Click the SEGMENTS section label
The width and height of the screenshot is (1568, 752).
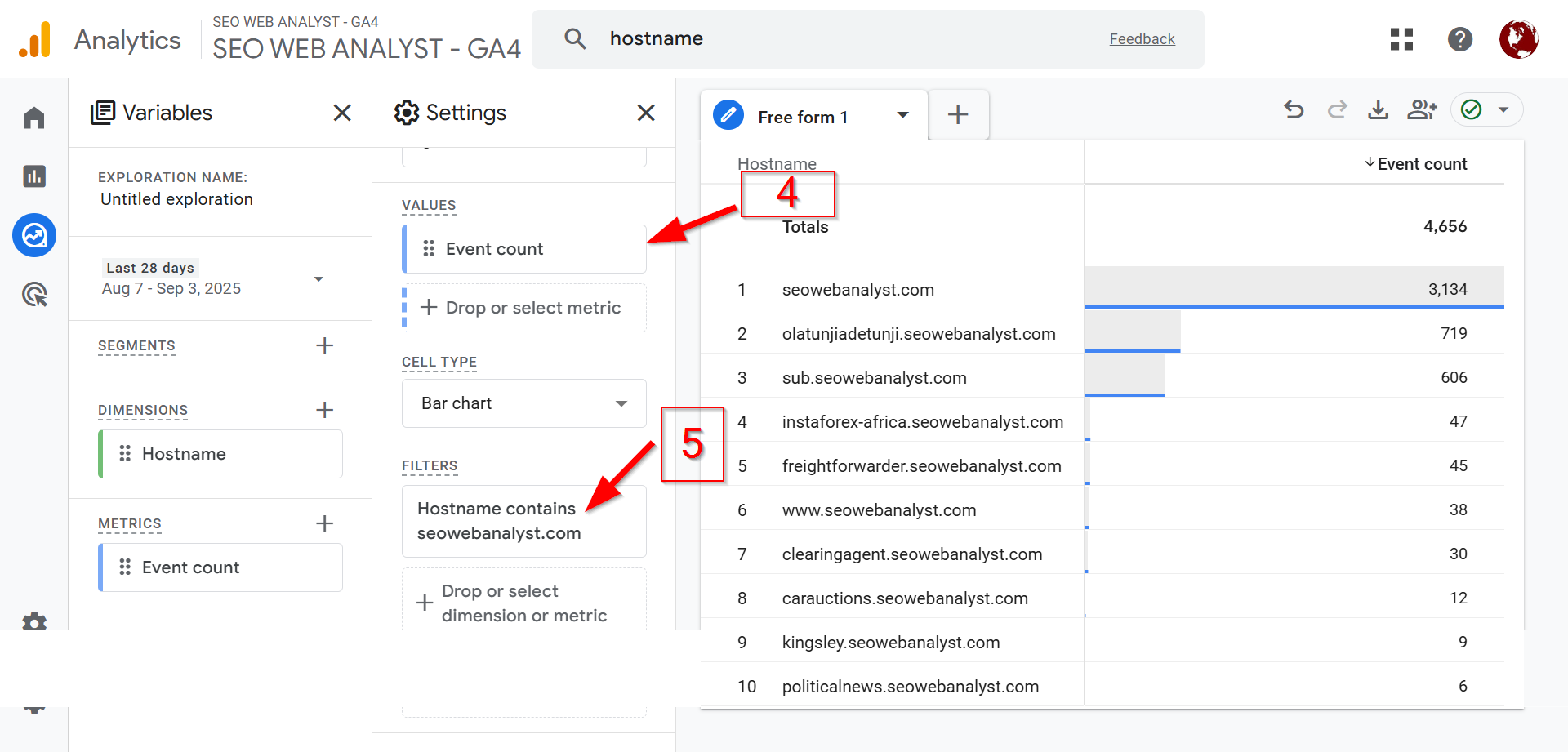(136, 345)
